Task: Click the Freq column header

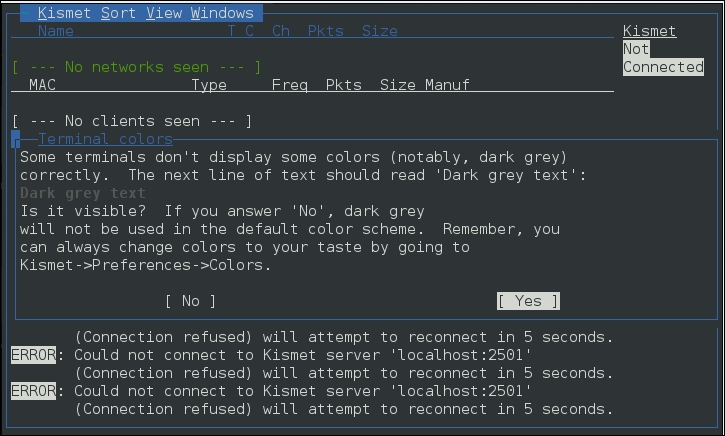Action: click(290, 85)
